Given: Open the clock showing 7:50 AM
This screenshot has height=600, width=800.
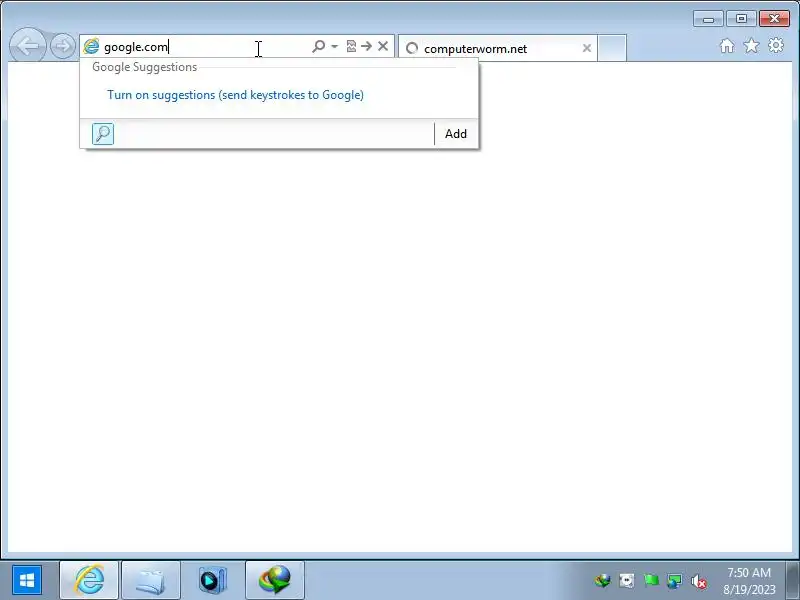Looking at the screenshot, I should (x=749, y=581).
